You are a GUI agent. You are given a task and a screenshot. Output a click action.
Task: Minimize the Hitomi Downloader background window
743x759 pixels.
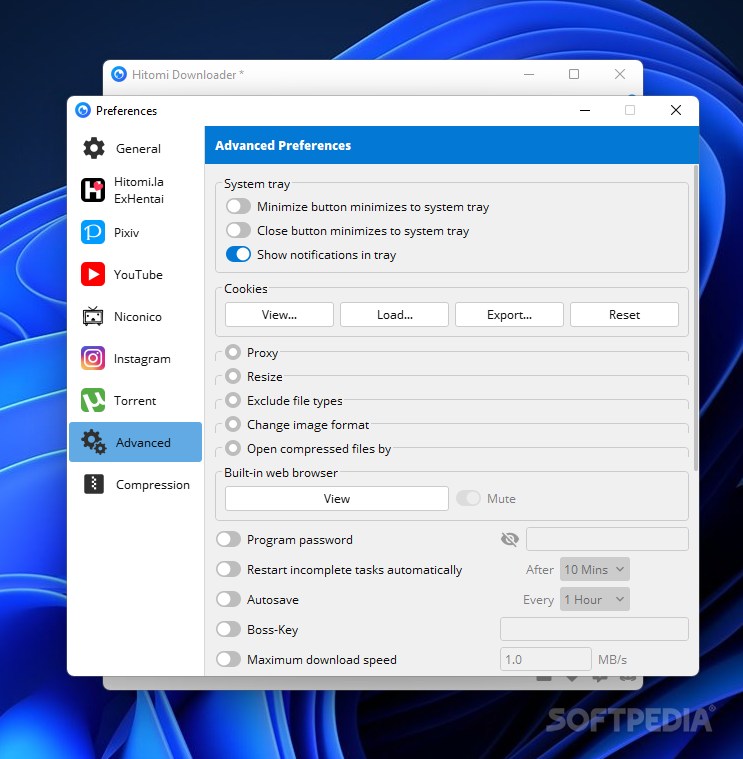(529, 74)
